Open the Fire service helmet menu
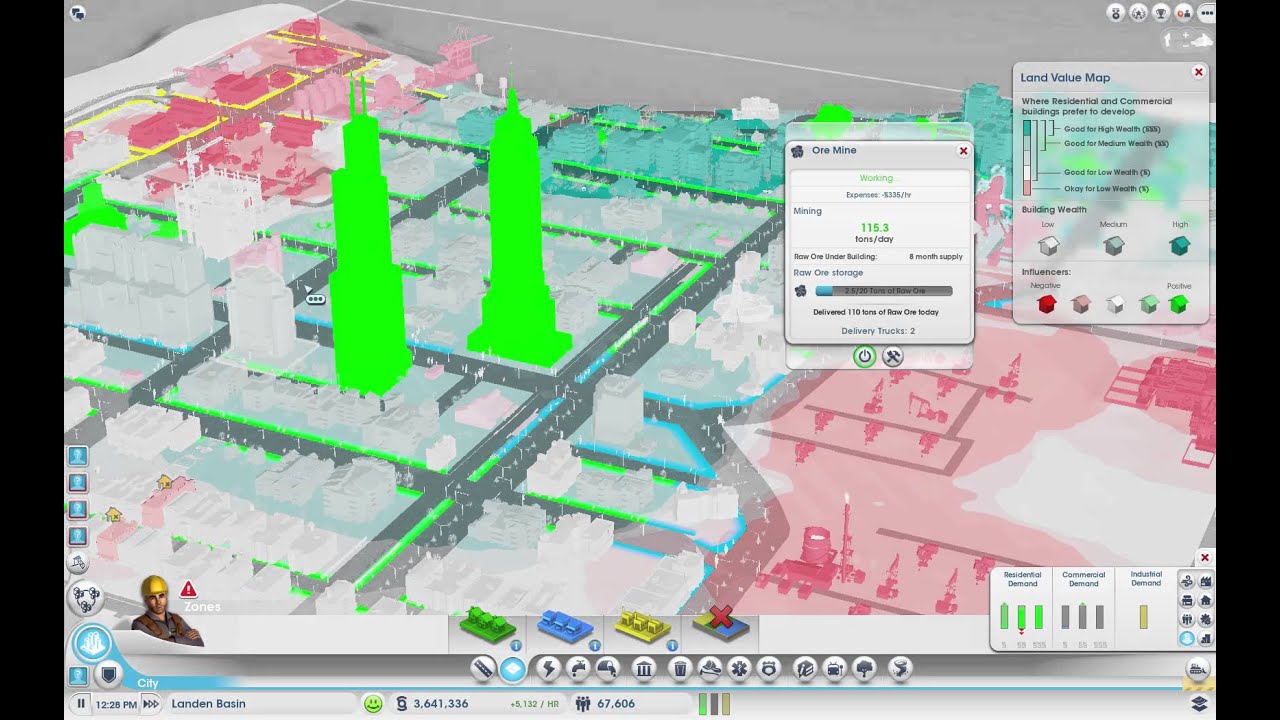This screenshot has width=1280, height=720. [709, 668]
